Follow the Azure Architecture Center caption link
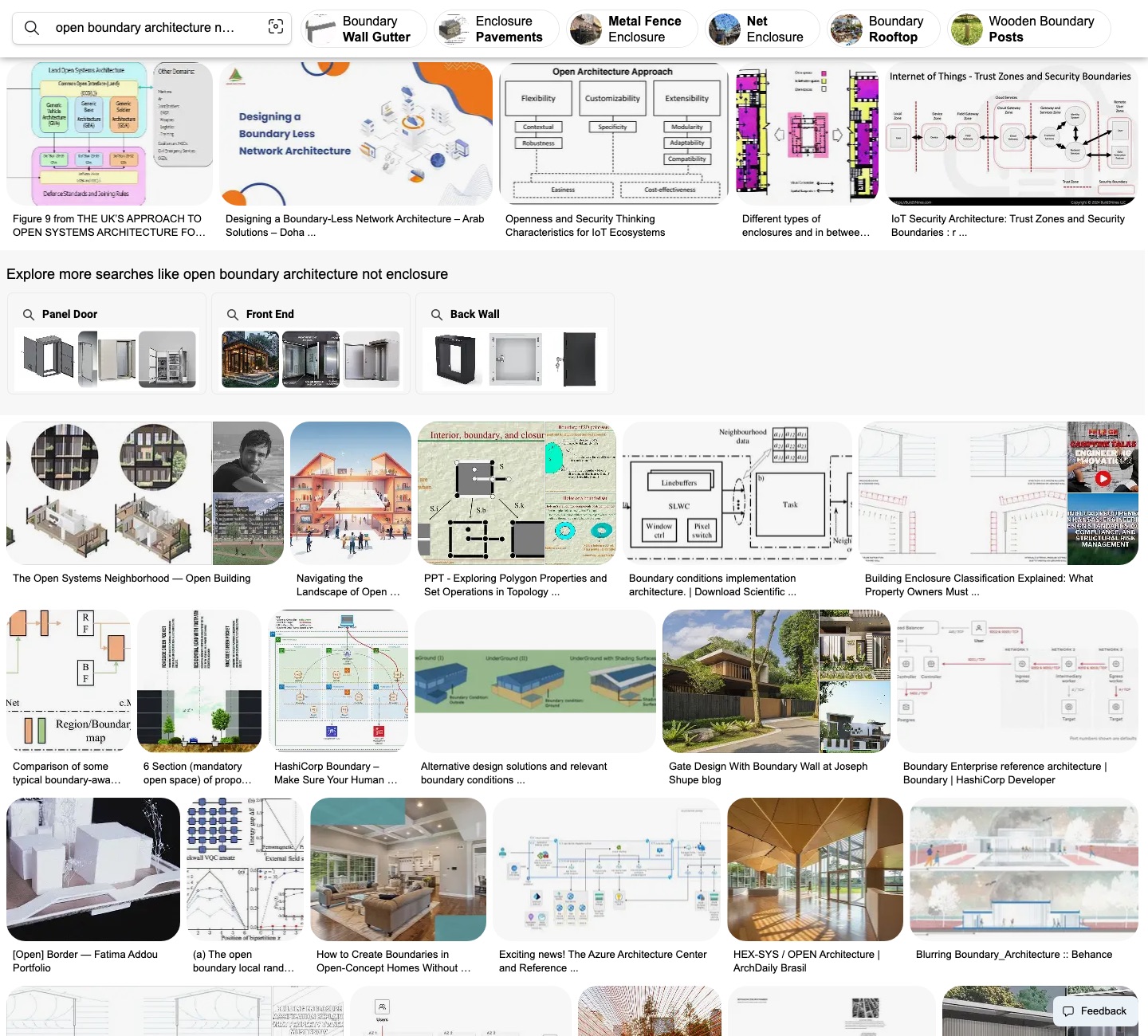This screenshot has height=1036, width=1148. [x=603, y=961]
